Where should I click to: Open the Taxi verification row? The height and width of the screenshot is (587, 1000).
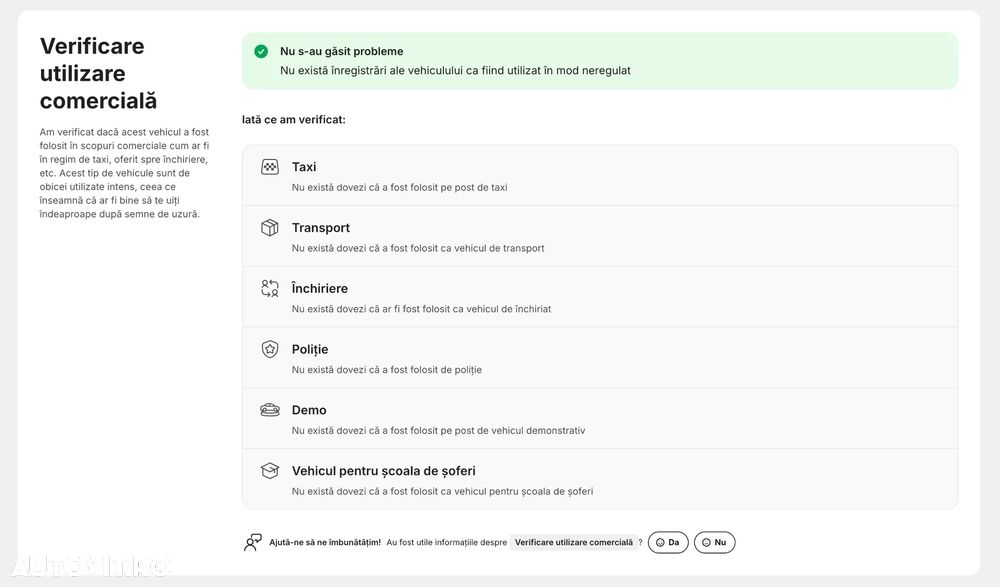click(x=599, y=175)
